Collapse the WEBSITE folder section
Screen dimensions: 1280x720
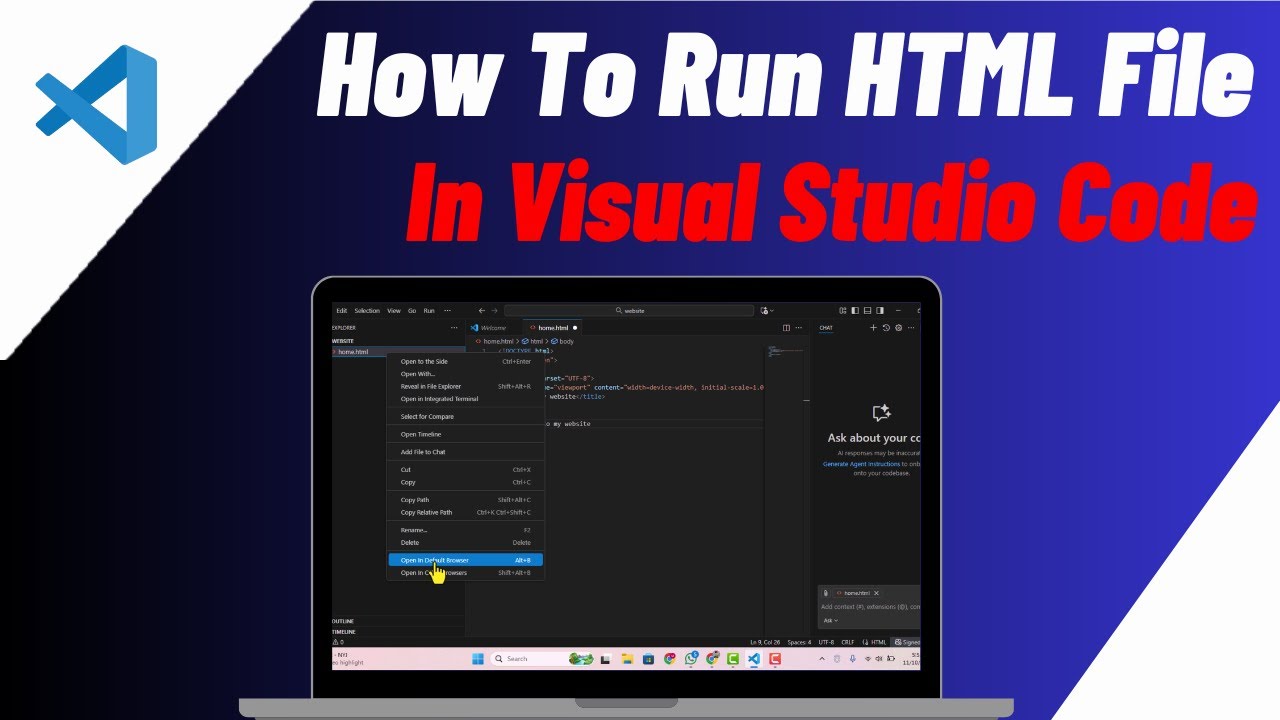pyautogui.click(x=398, y=341)
